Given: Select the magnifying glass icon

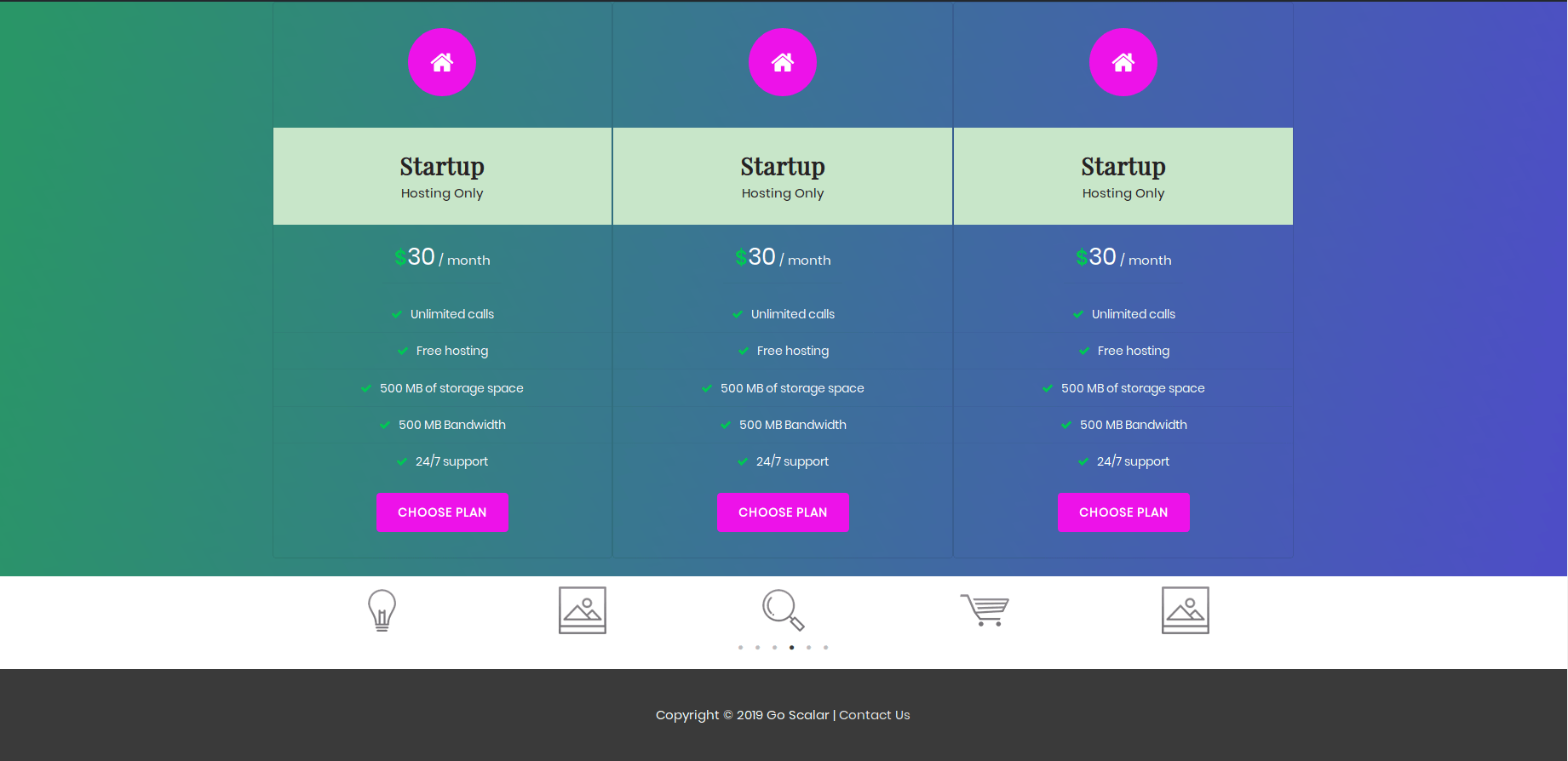Looking at the screenshot, I should pyautogui.click(x=783, y=610).
